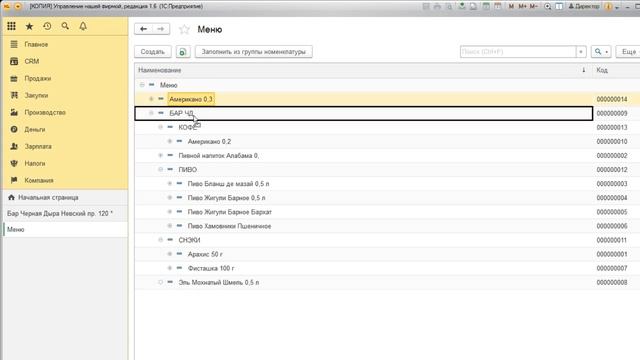The image size is (640, 360).
Task: Expand the Пивной напиток Алабама node
Action: tap(160, 156)
